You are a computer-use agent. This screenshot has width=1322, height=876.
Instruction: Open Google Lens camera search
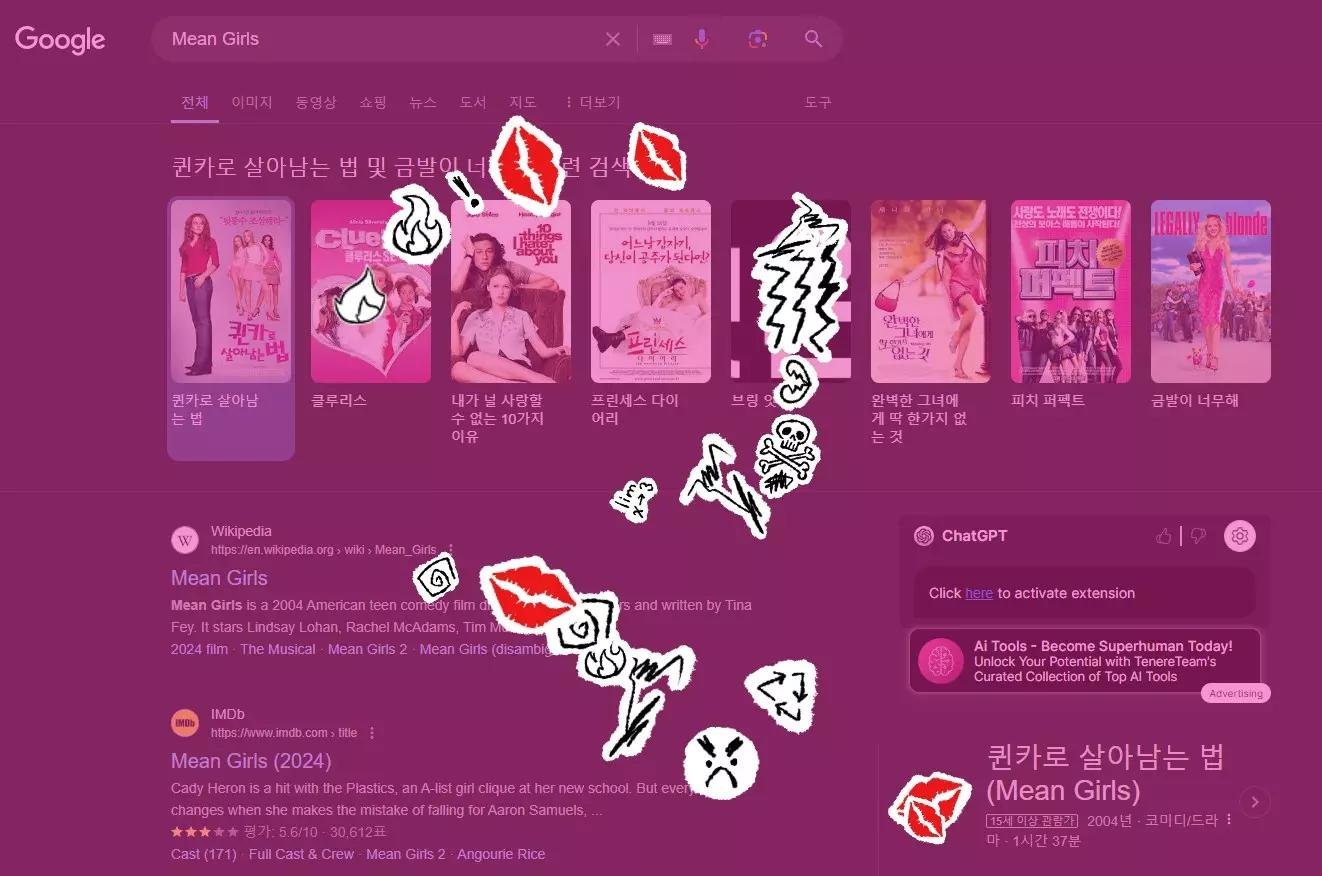coord(757,38)
